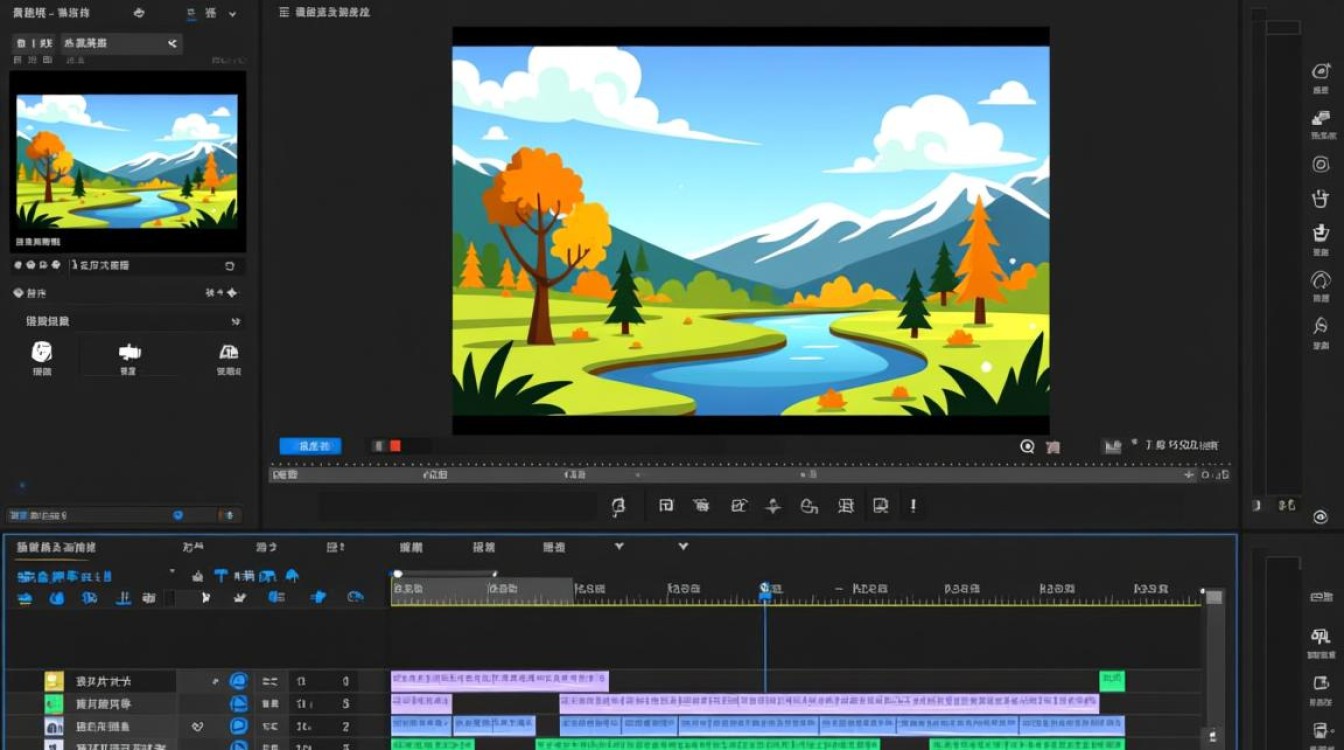The height and width of the screenshot is (750, 1344).
Task: Switch to the leftmost timeline panel tab
Action: [57, 548]
